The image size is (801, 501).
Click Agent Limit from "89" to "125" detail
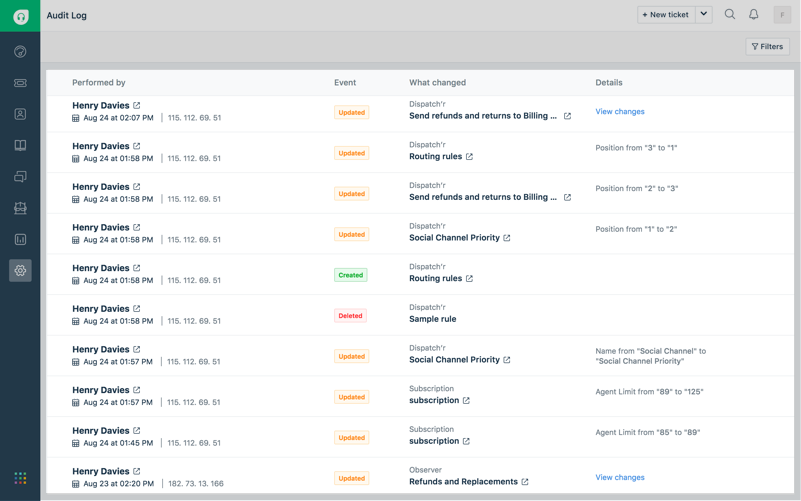point(649,392)
